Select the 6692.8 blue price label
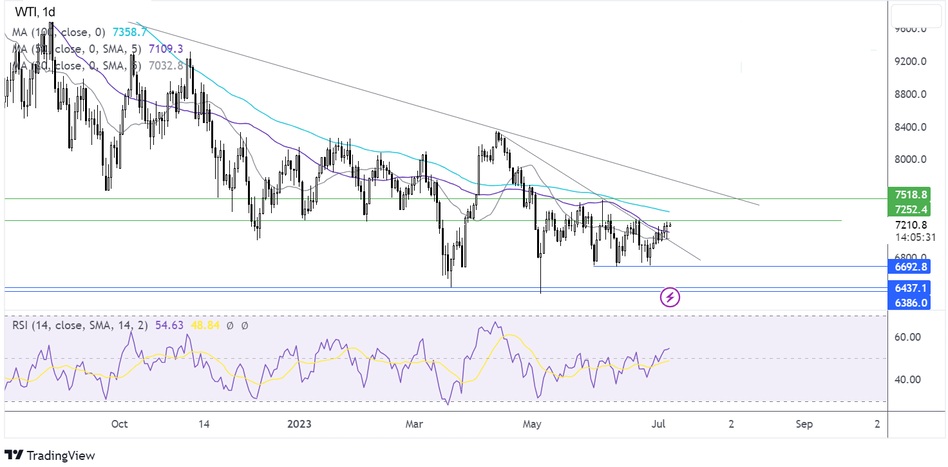Viewport: 948px width, 467px height. (x=911, y=267)
